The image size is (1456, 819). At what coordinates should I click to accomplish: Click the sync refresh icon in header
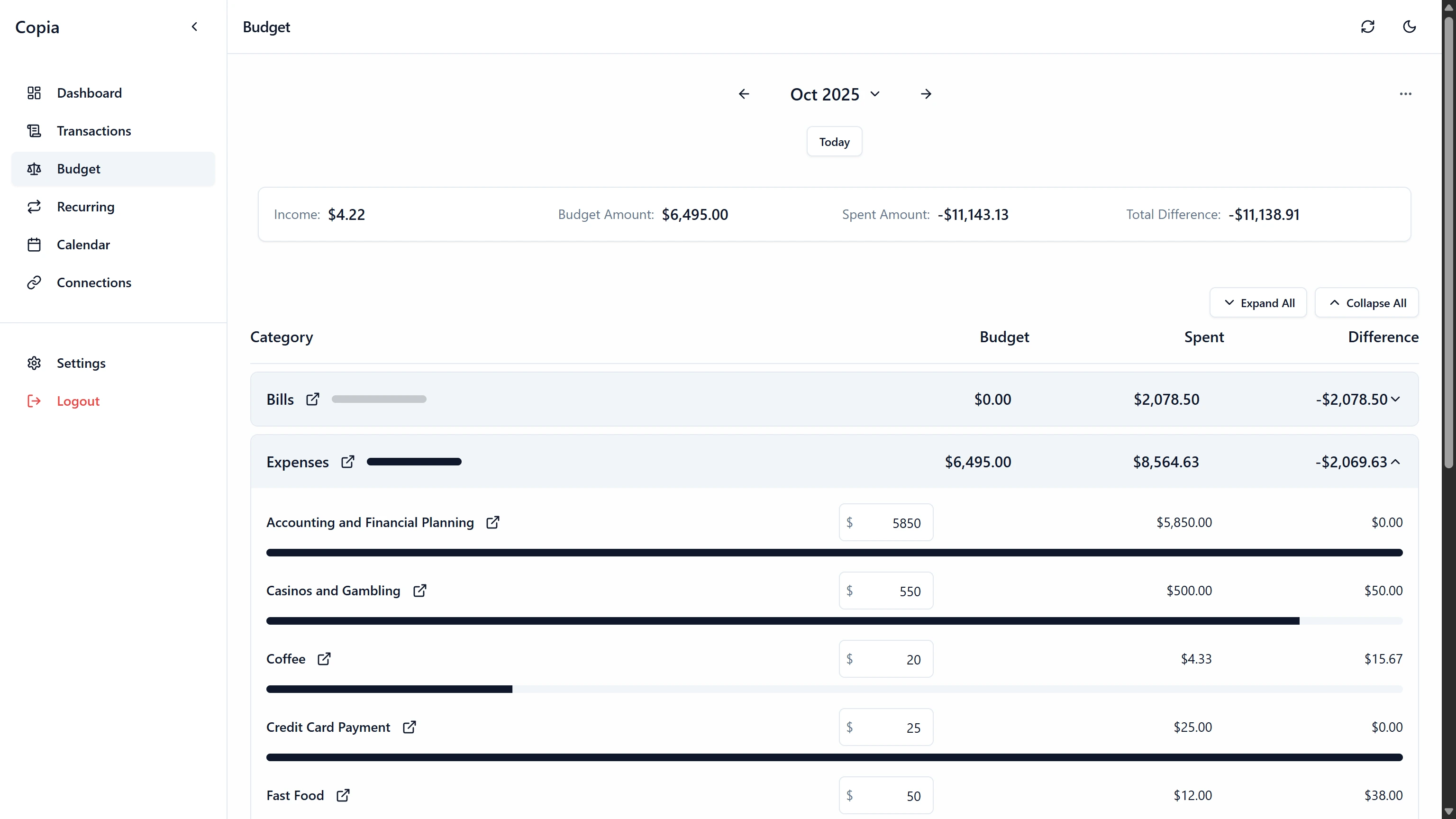[1368, 27]
